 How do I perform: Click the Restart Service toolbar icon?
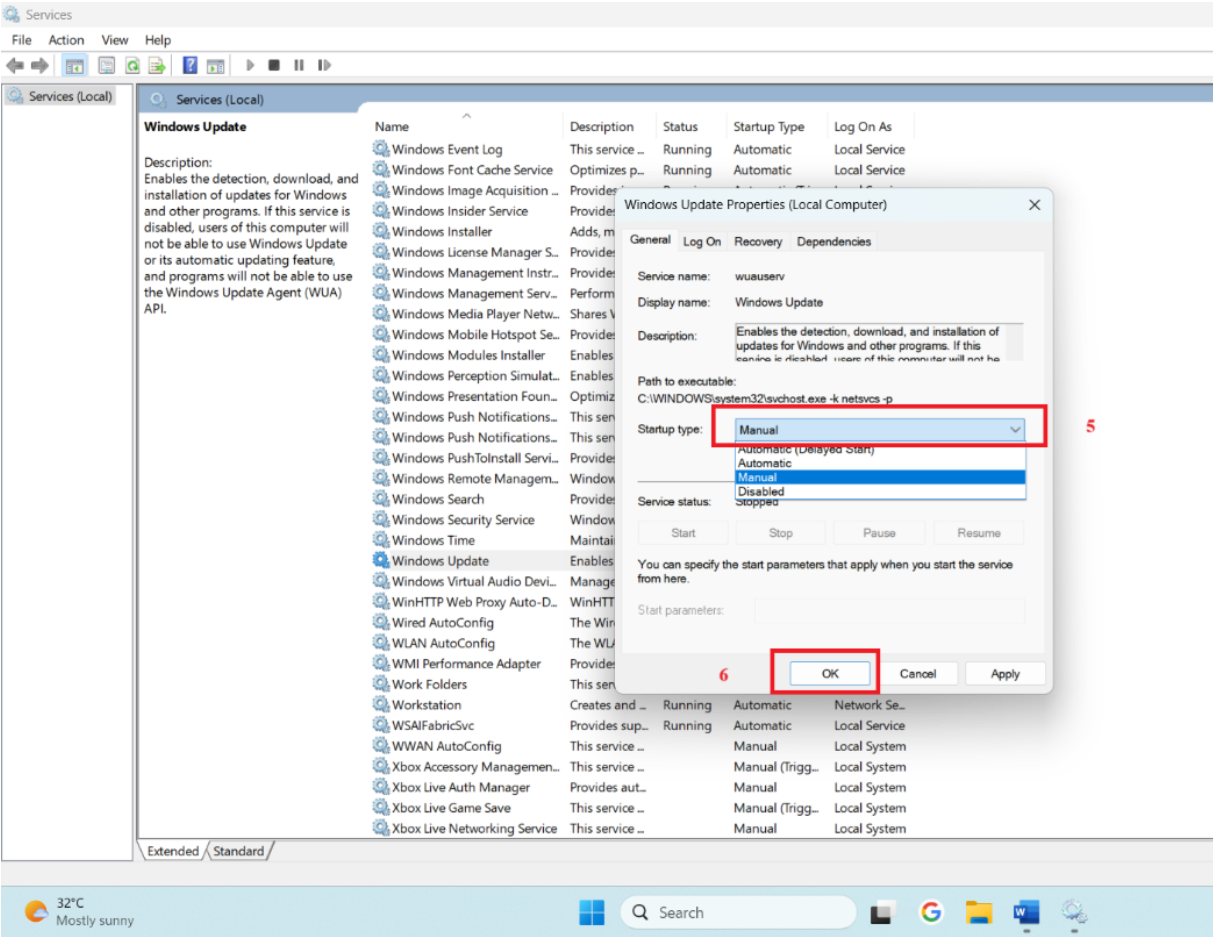(x=324, y=66)
